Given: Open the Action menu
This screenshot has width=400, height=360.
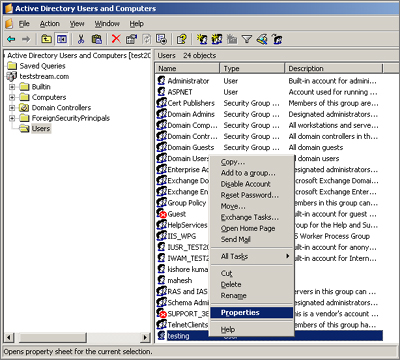Looking at the screenshot, I should click(x=50, y=24).
